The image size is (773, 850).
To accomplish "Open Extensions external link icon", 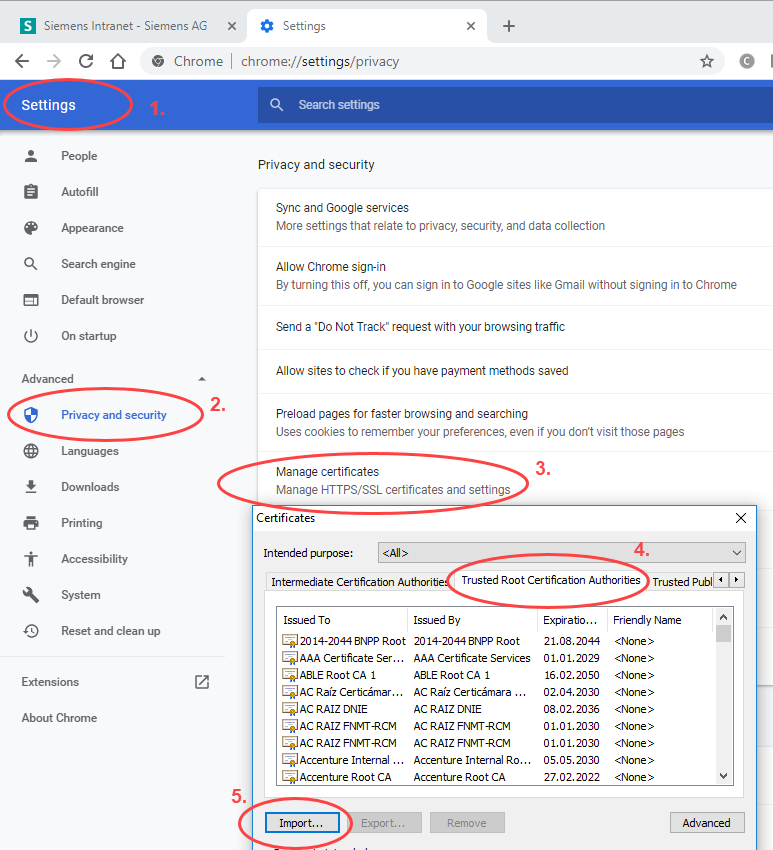I will click(x=202, y=682).
